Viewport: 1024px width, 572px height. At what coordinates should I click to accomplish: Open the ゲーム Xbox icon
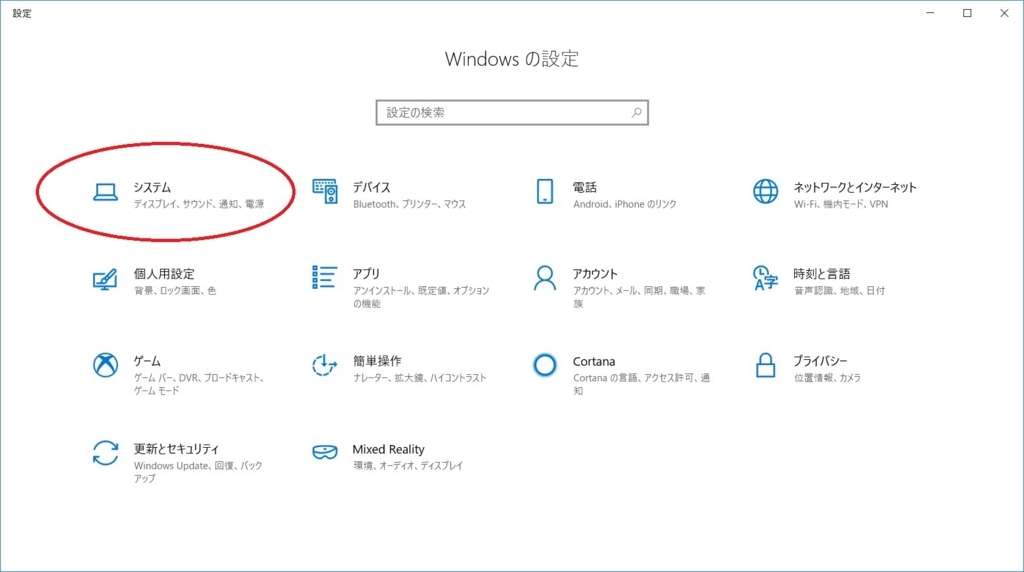pos(105,365)
